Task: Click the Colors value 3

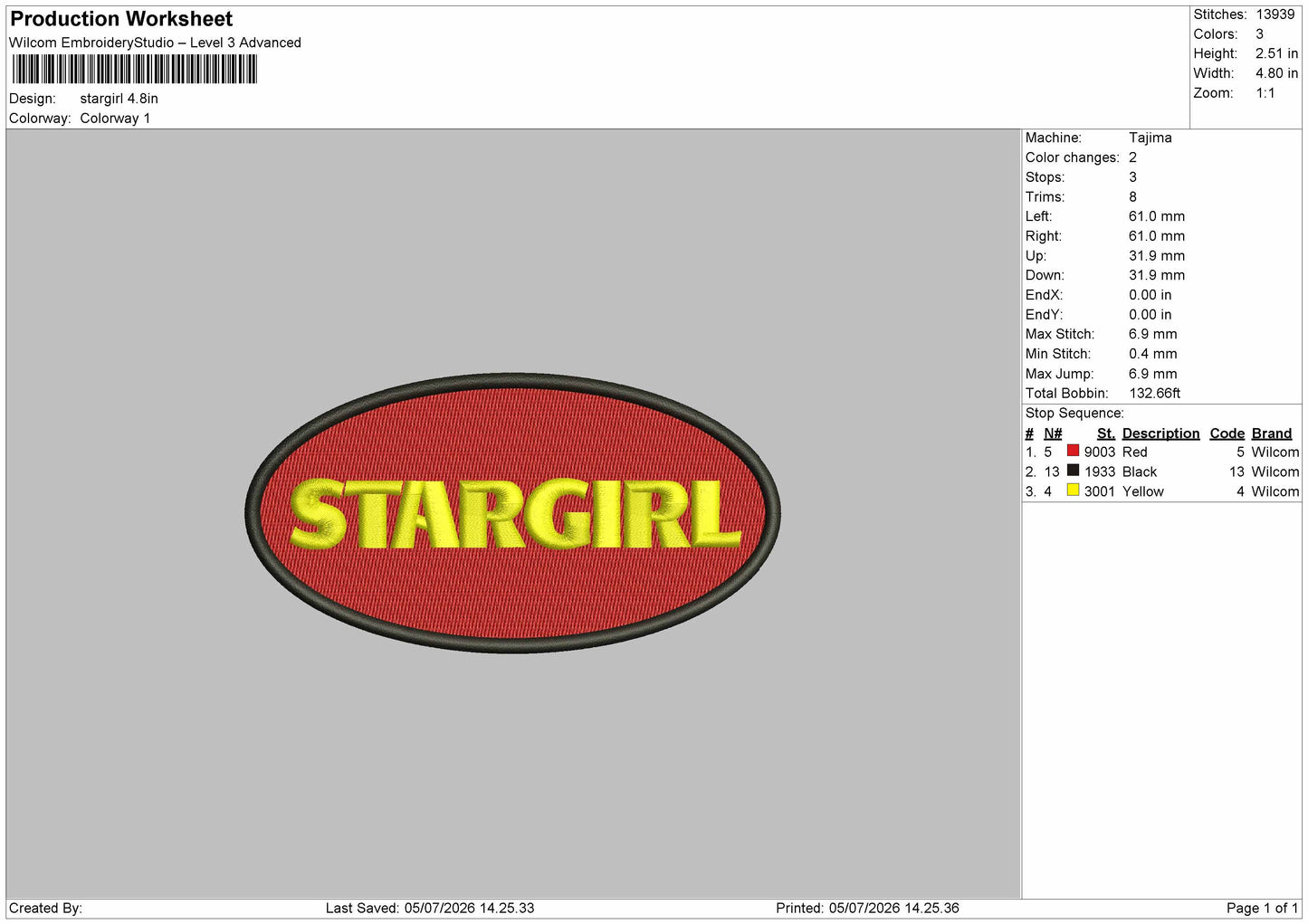Action: [x=1259, y=34]
